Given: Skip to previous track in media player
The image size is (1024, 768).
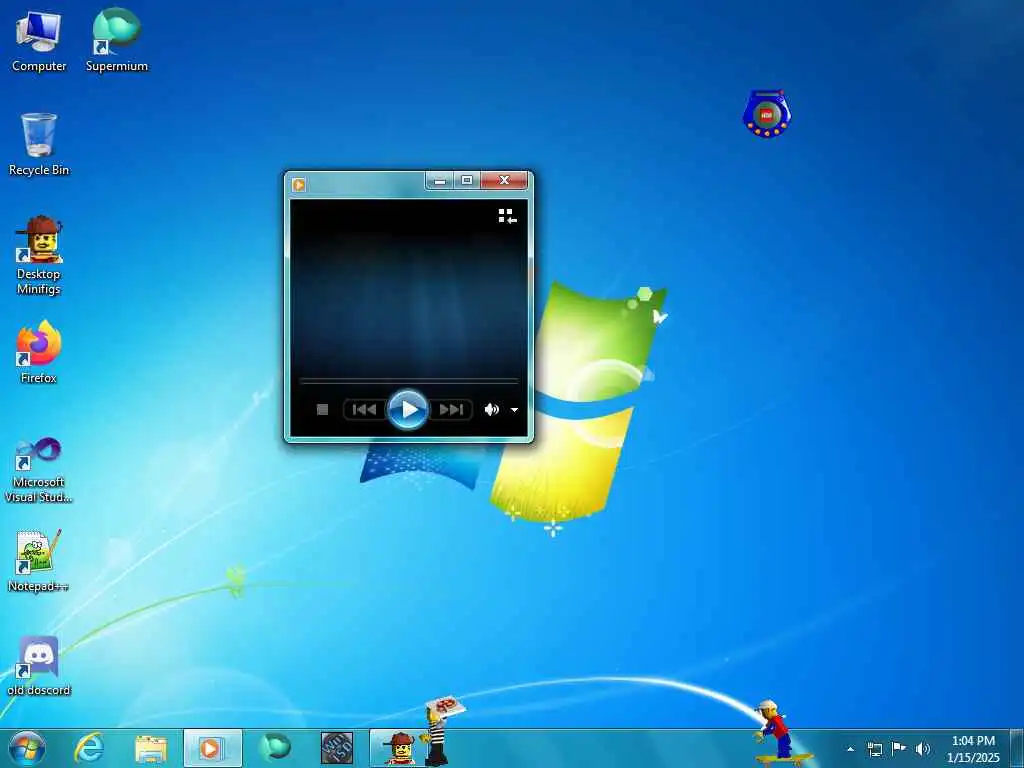Looking at the screenshot, I should coord(364,409).
